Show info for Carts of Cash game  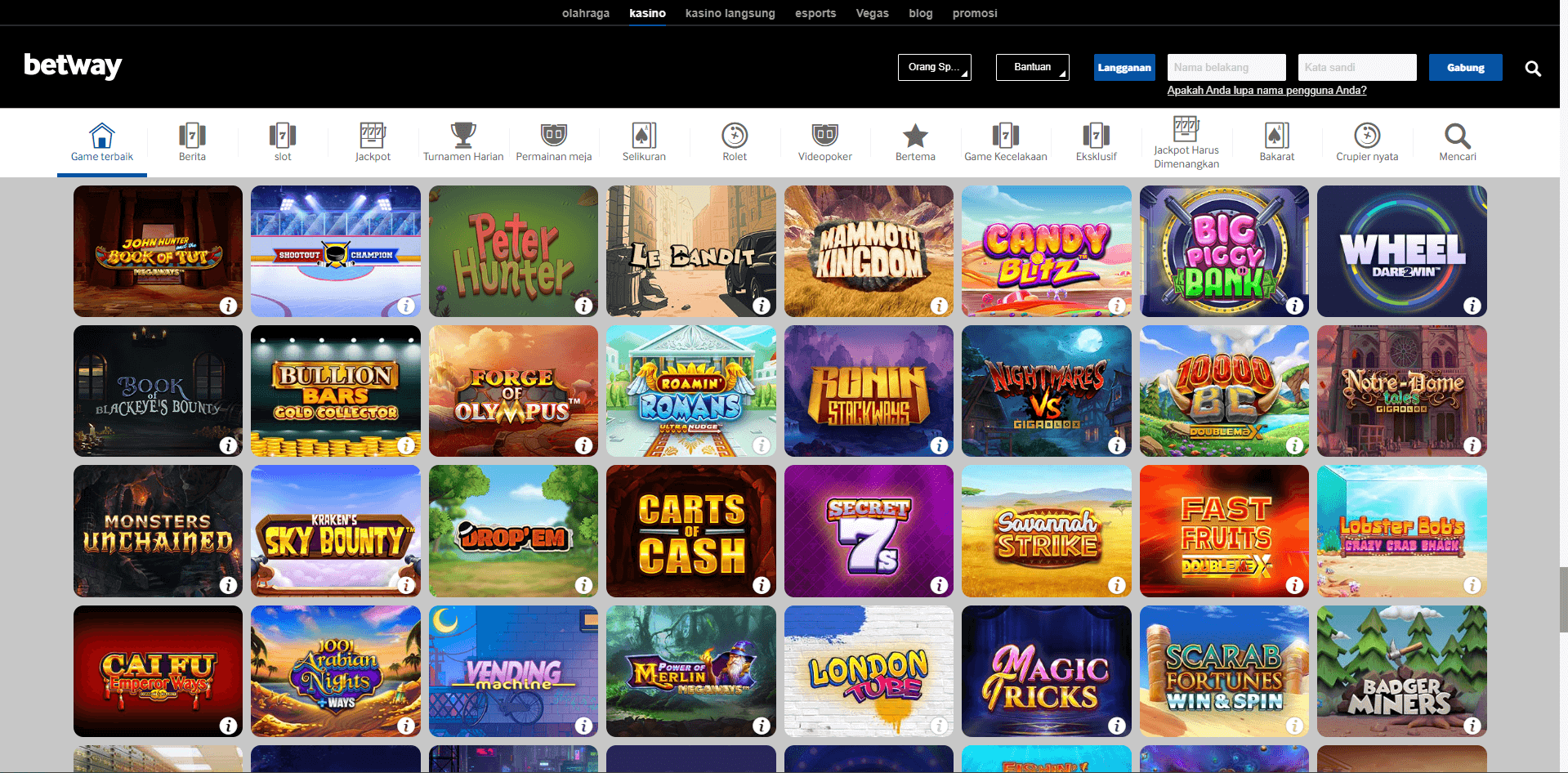762,585
